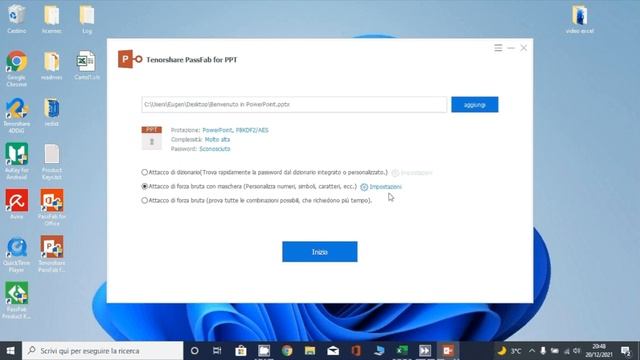Click the gear icon beside mask Impostazioni

[364, 187]
